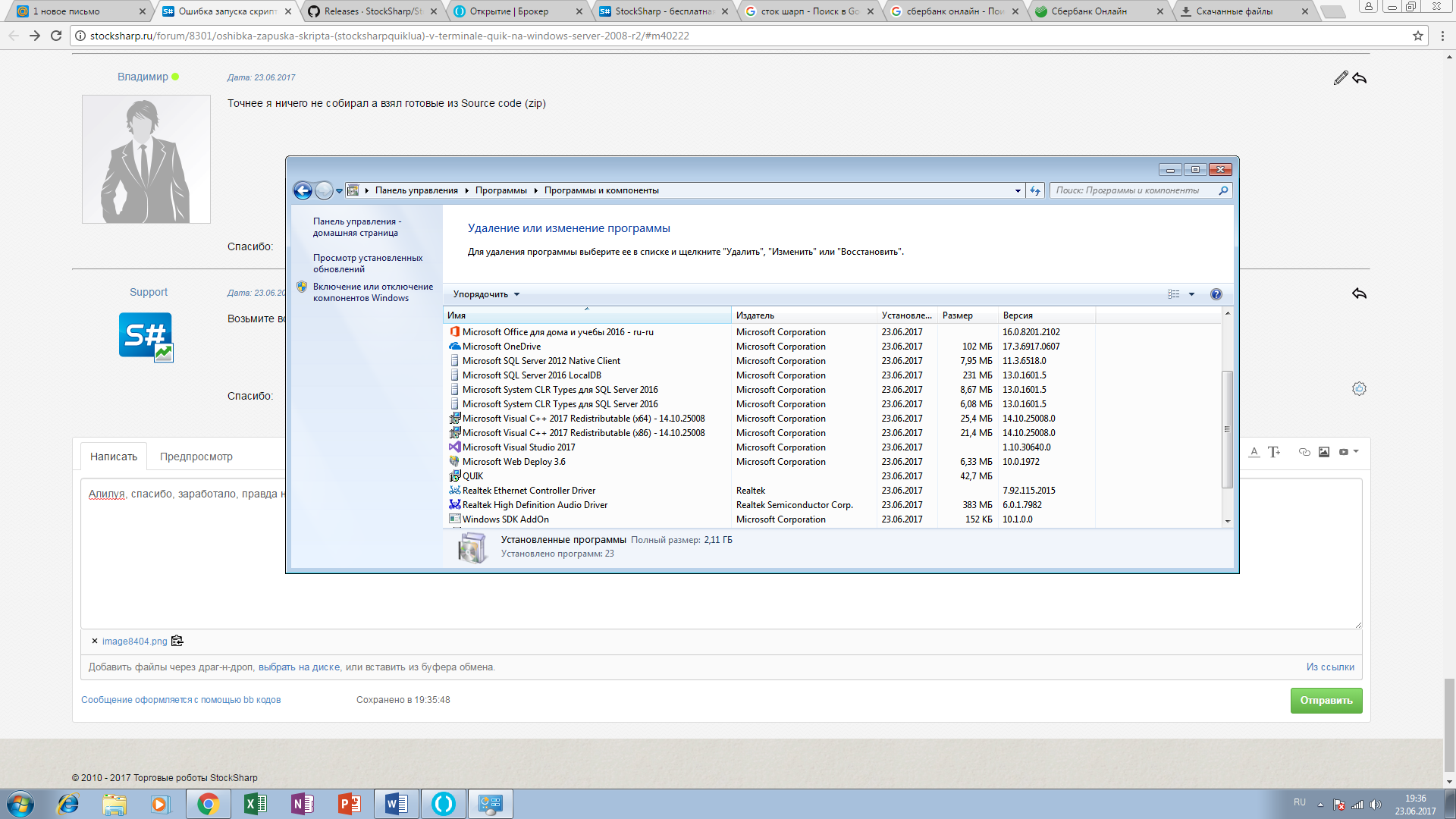
Task: Click the gear settings icon near Support post
Action: tap(1359, 389)
